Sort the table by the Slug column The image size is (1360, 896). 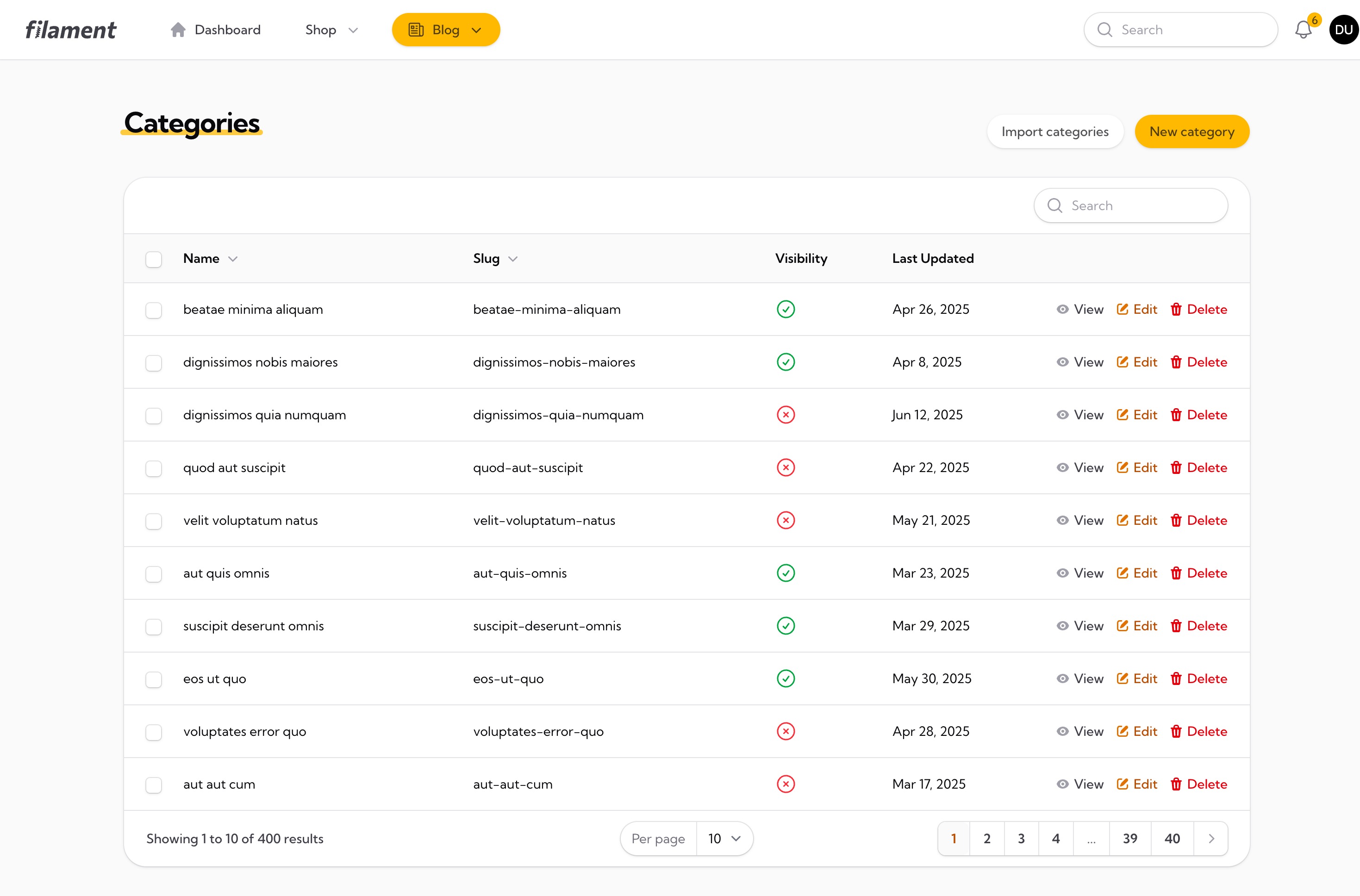tap(495, 259)
